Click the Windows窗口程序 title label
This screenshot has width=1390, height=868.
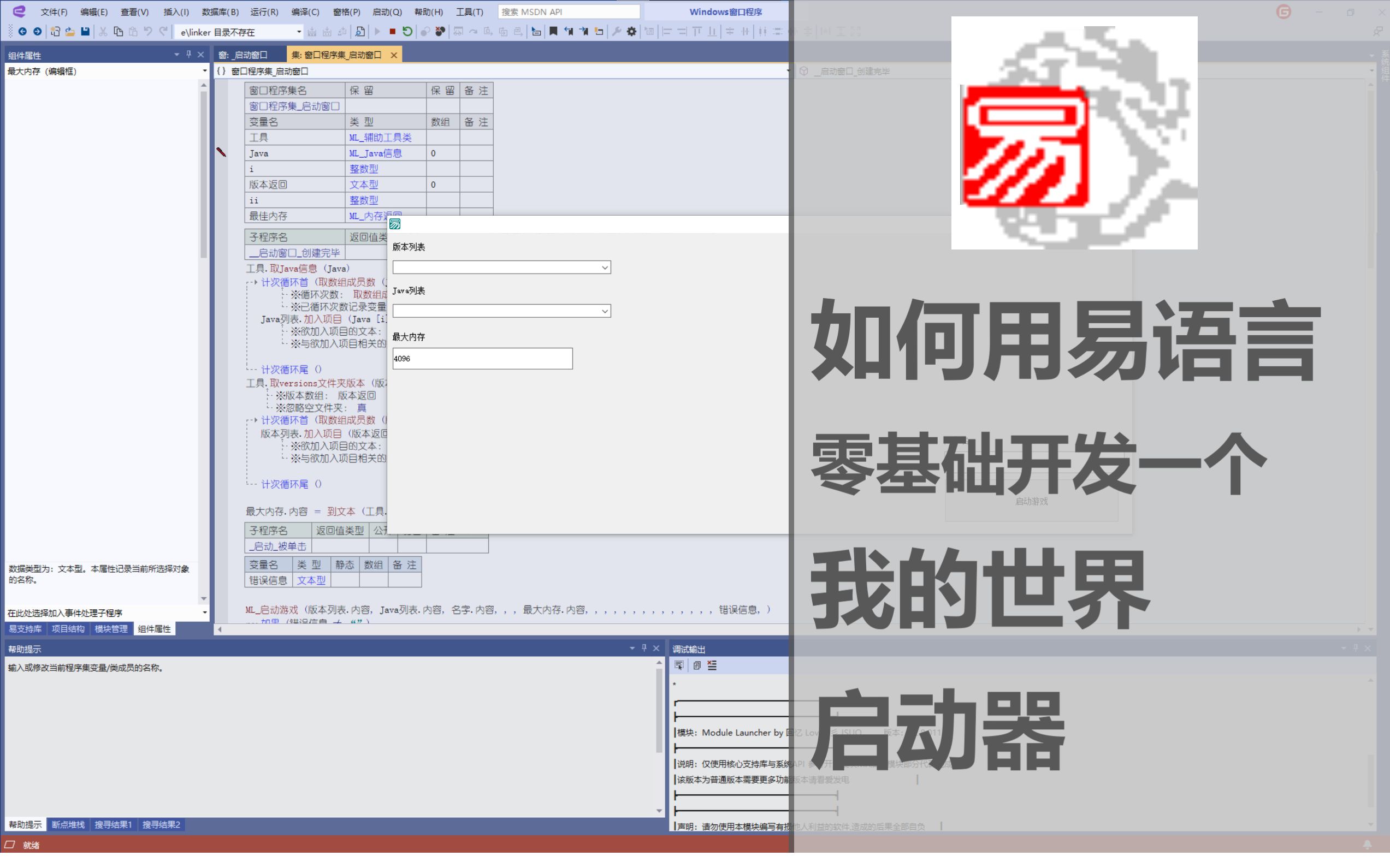[725, 11]
